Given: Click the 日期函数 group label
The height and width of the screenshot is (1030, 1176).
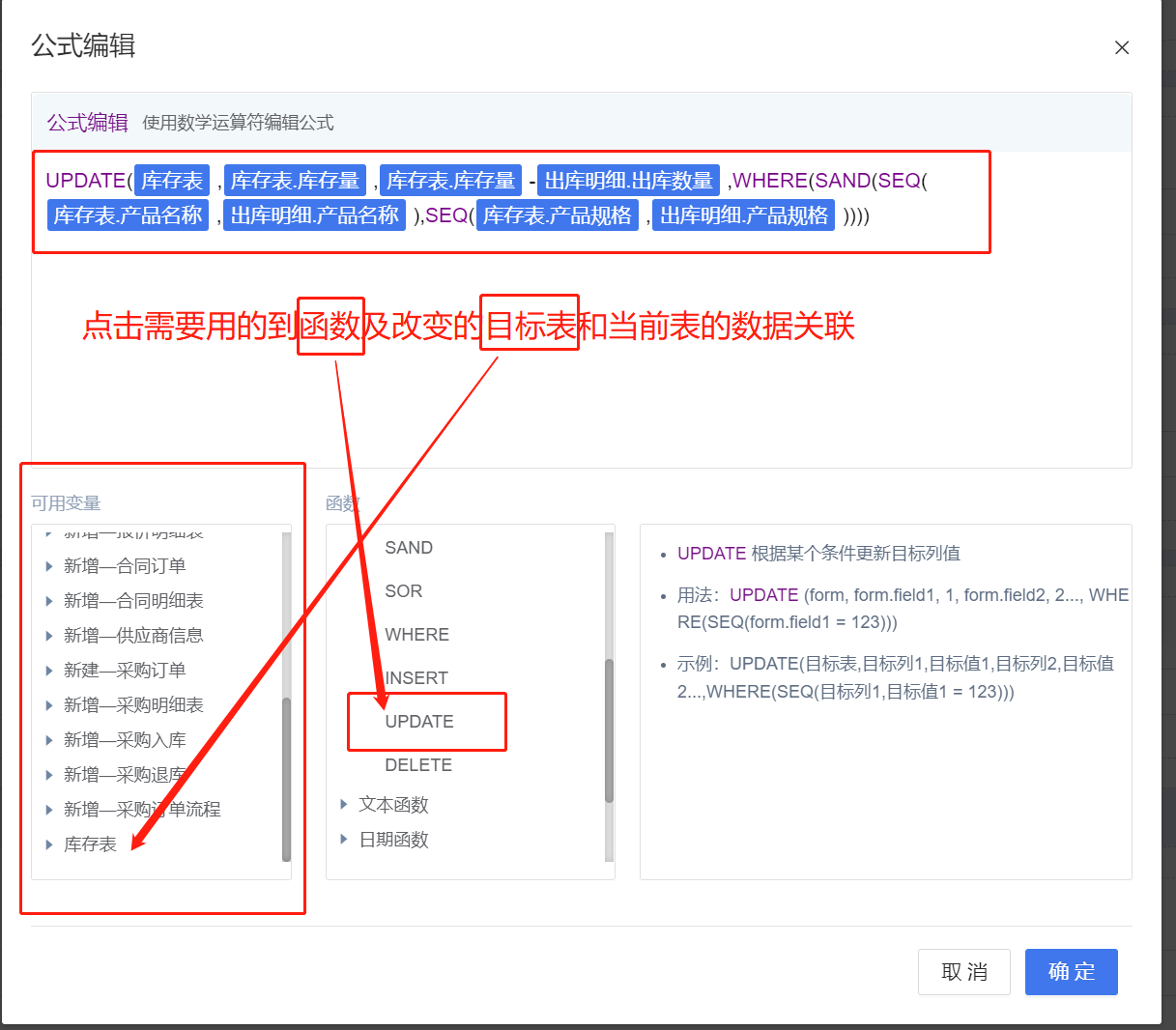Looking at the screenshot, I should (x=393, y=840).
